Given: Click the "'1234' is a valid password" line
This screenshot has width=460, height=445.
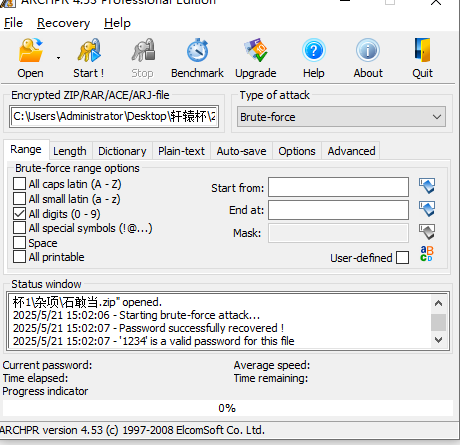Looking at the screenshot, I should click(x=153, y=341).
